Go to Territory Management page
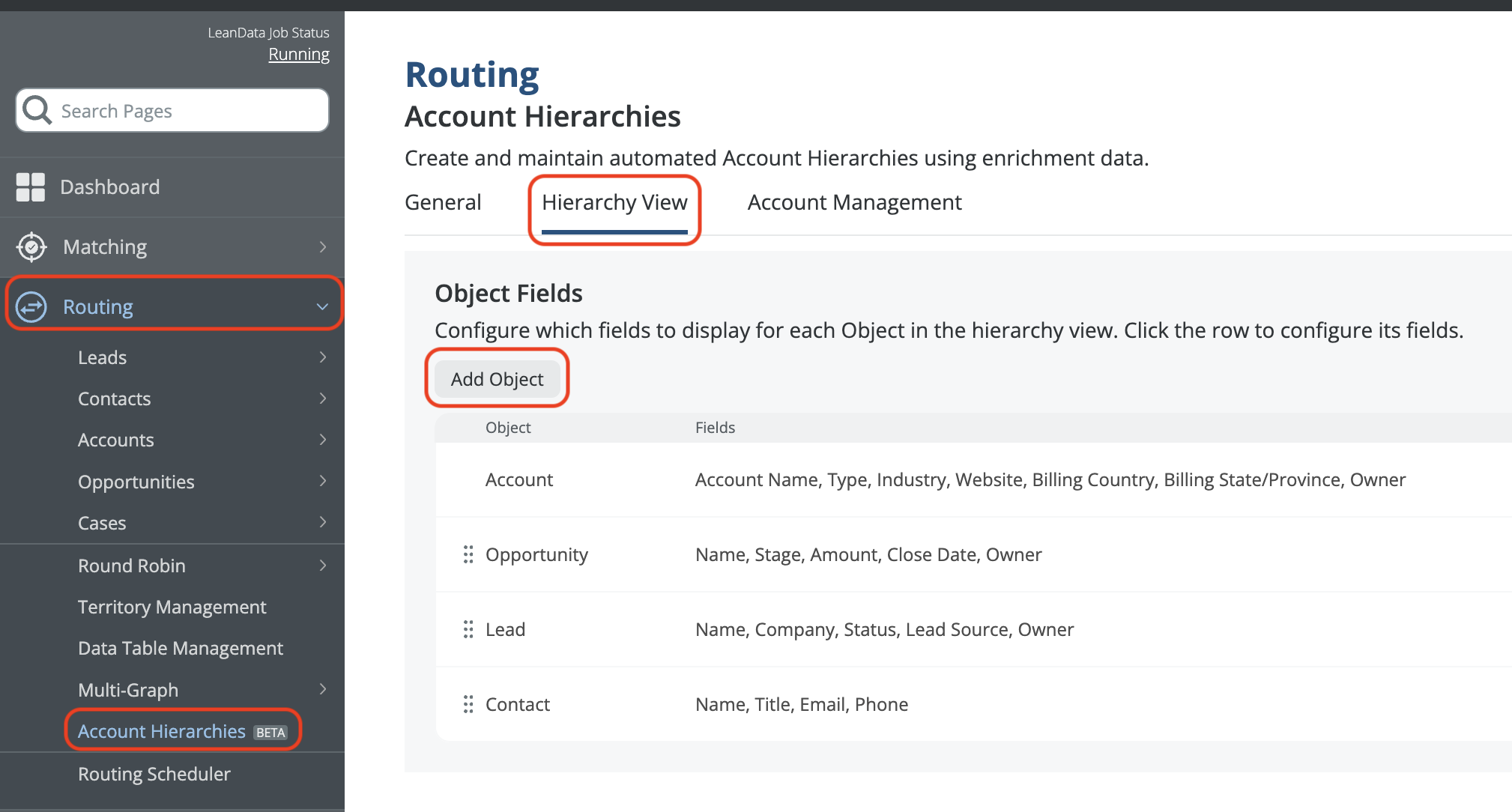This screenshot has width=1512, height=812. coord(172,607)
